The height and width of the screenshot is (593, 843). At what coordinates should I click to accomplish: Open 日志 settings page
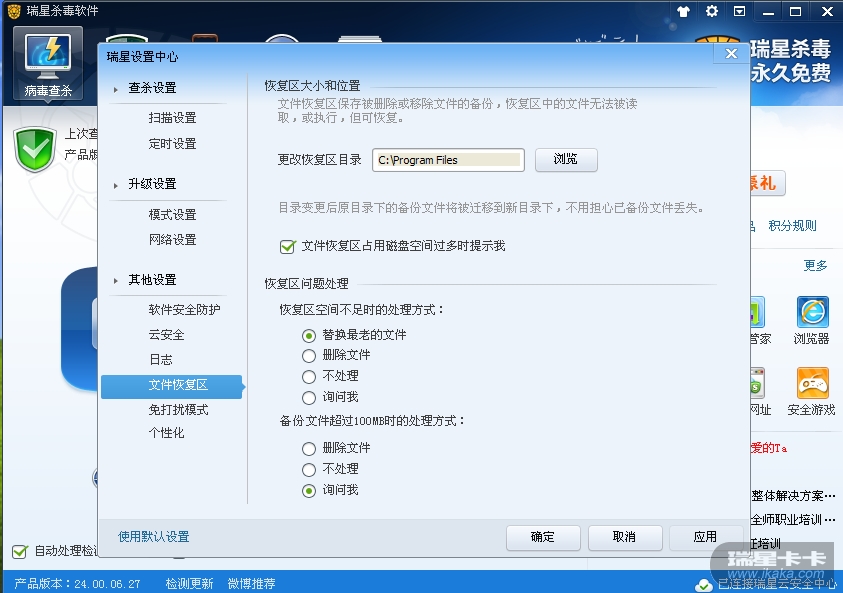(161, 360)
